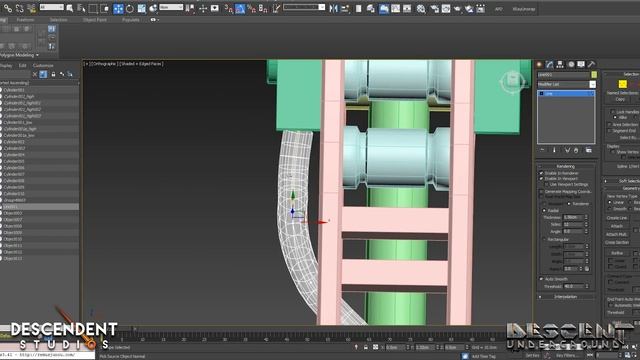The width and height of the screenshot is (640, 360).
Task: Toggle the Enable In Viewport checkbox
Action: (x=542, y=179)
